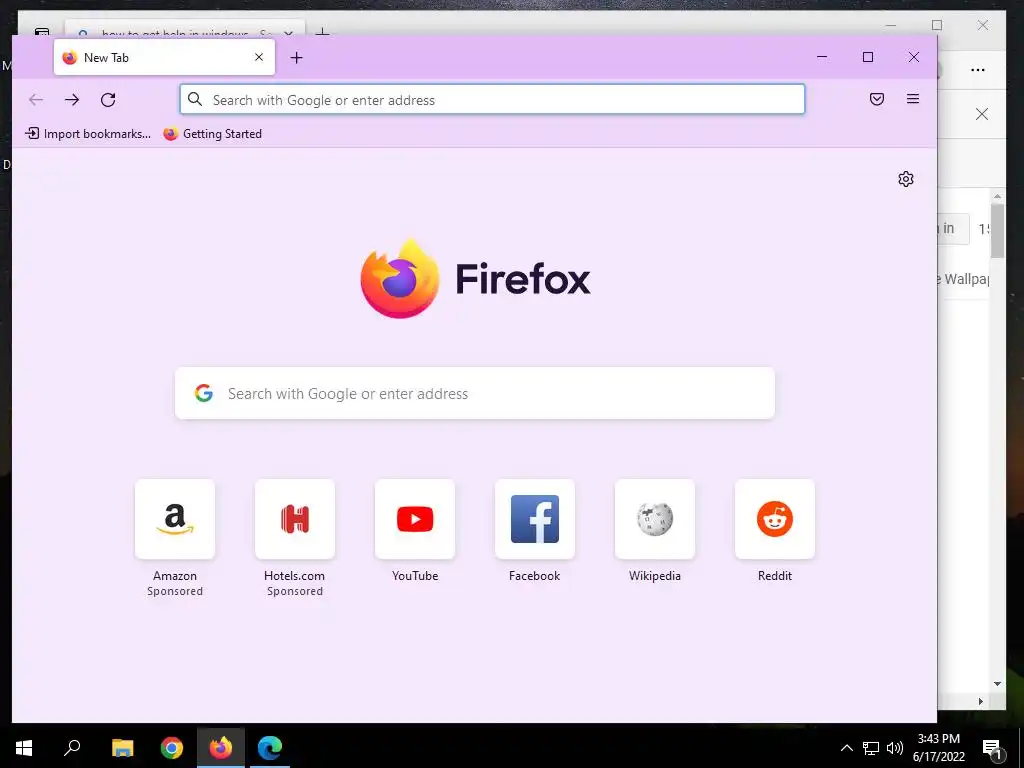Open File Explorer from taskbar

point(122,748)
